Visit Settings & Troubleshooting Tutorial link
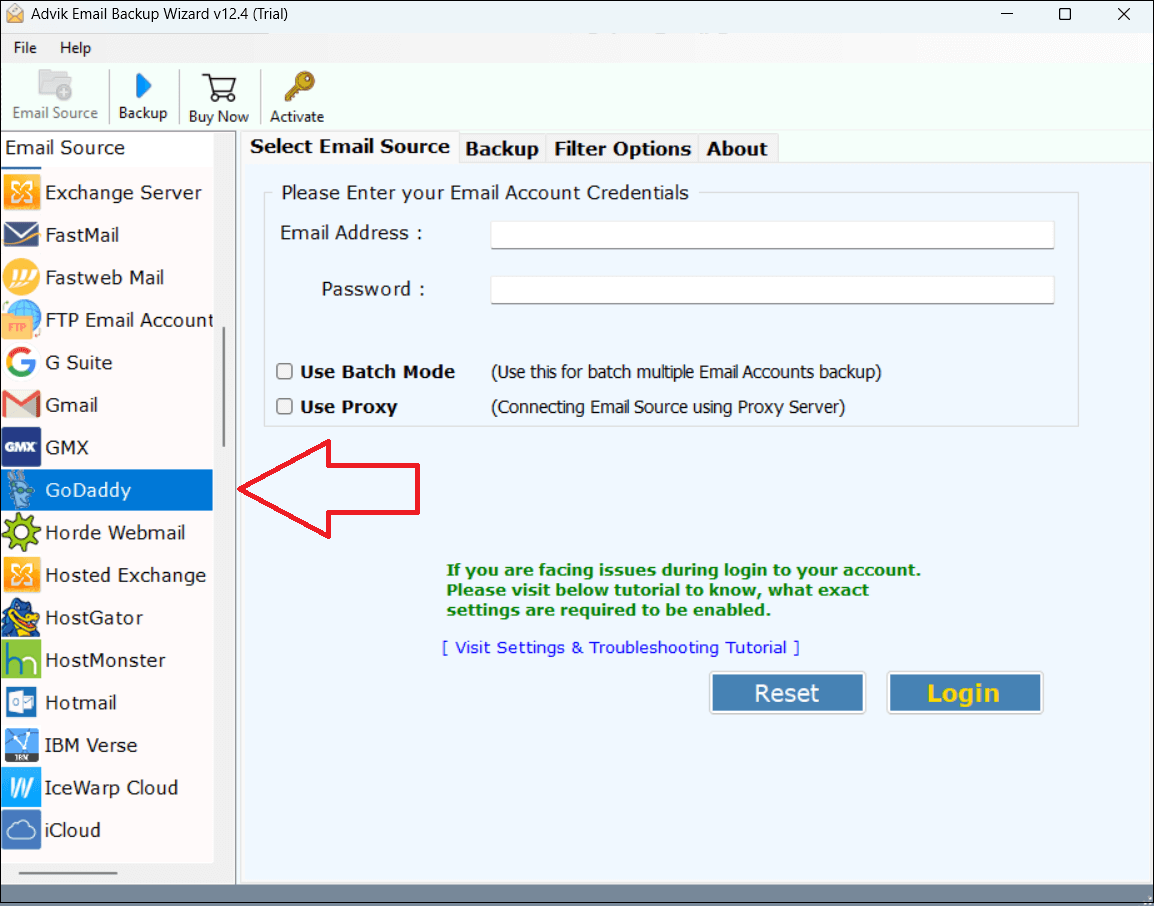Image resolution: width=1154 pixels, height=906 pixels. pyautogui.click(x=621, y=648)
